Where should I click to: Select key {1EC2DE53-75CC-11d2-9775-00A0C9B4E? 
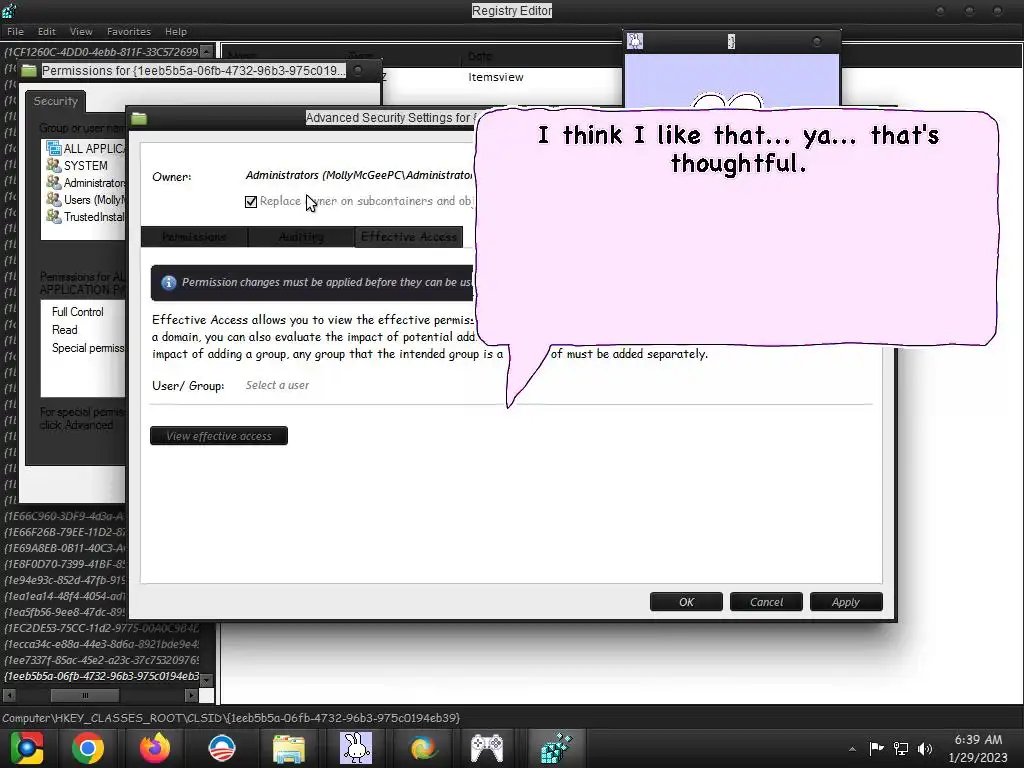[102, 628]
